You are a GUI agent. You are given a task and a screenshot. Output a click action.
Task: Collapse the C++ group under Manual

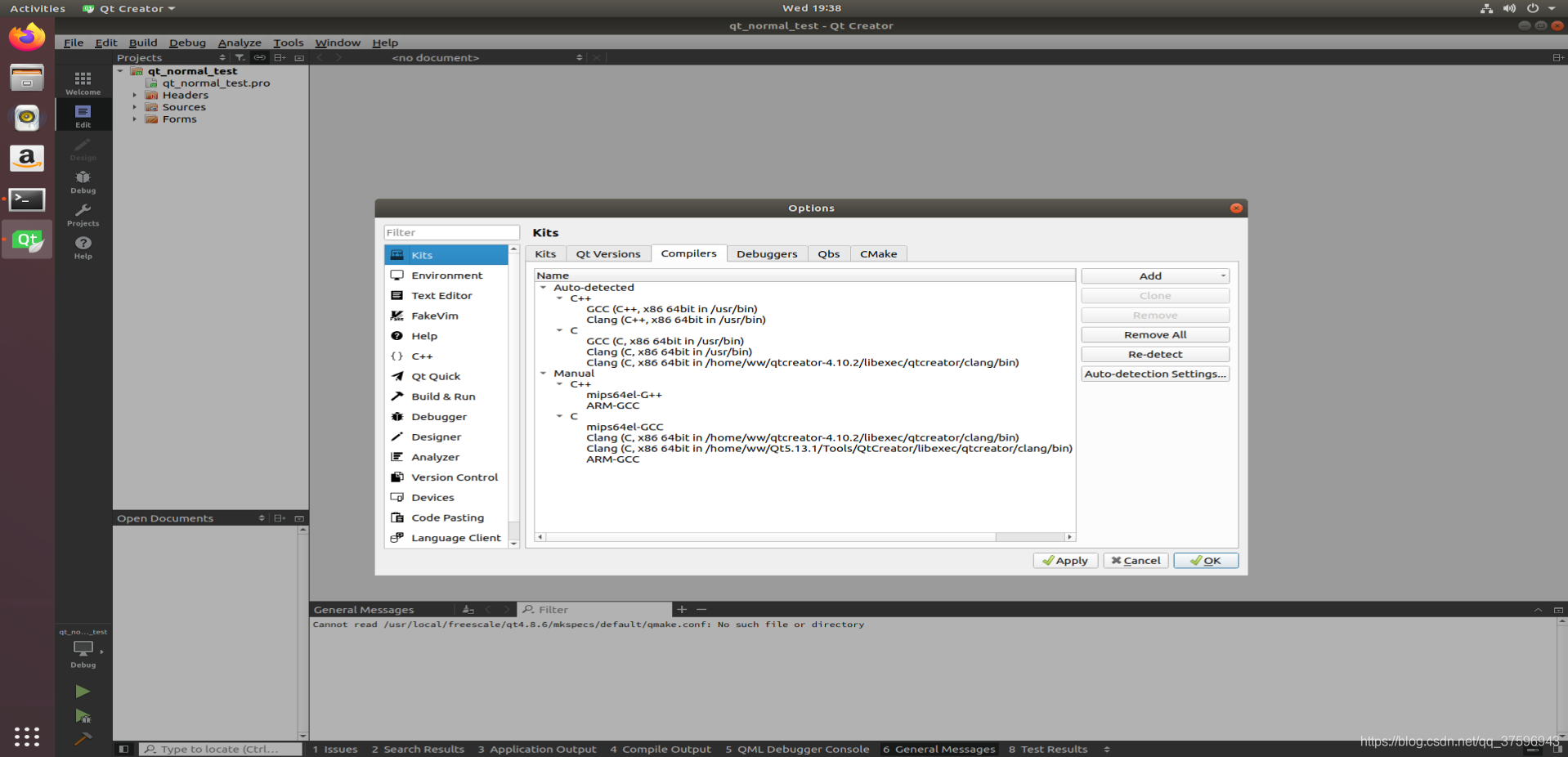coord(559,384)
